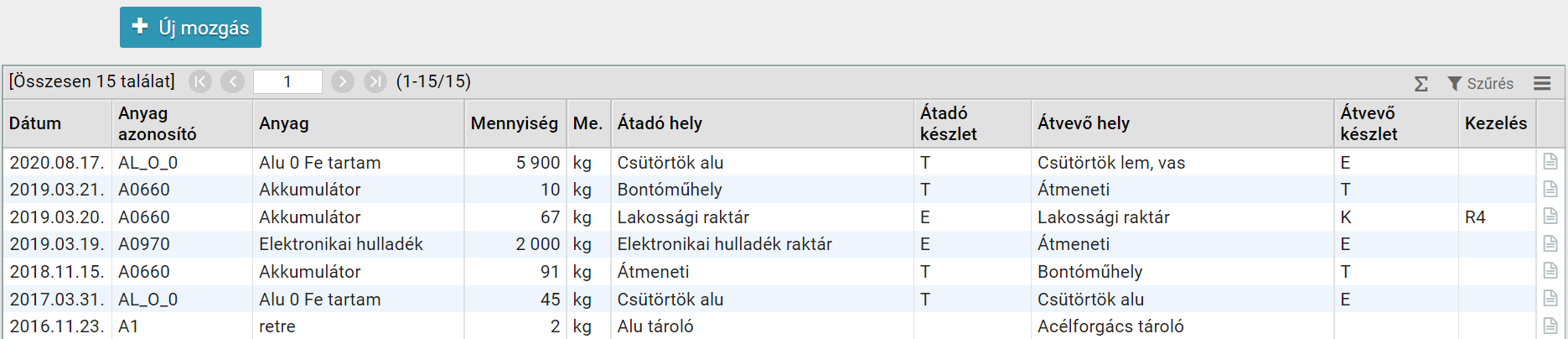The height and width of the screenshot is (339, 1568).
Task: Jump to the last results page
Action: click(375, 81)
